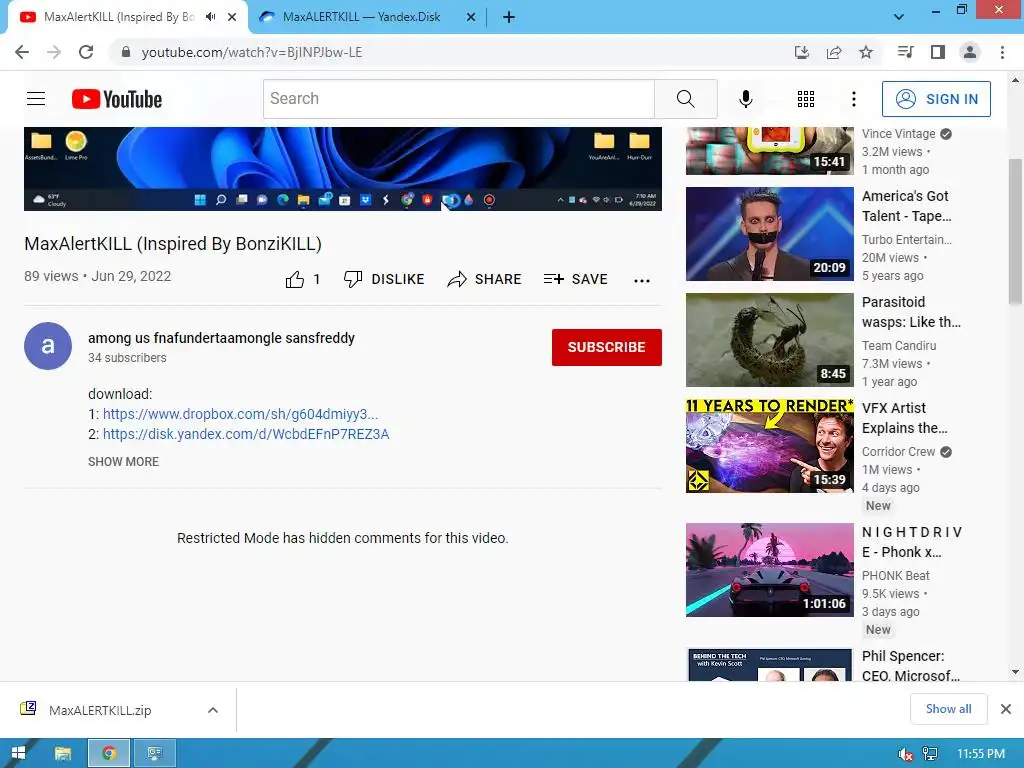
Task: Open America's Got Talent video thumbnail
Action: click(769, 234)
